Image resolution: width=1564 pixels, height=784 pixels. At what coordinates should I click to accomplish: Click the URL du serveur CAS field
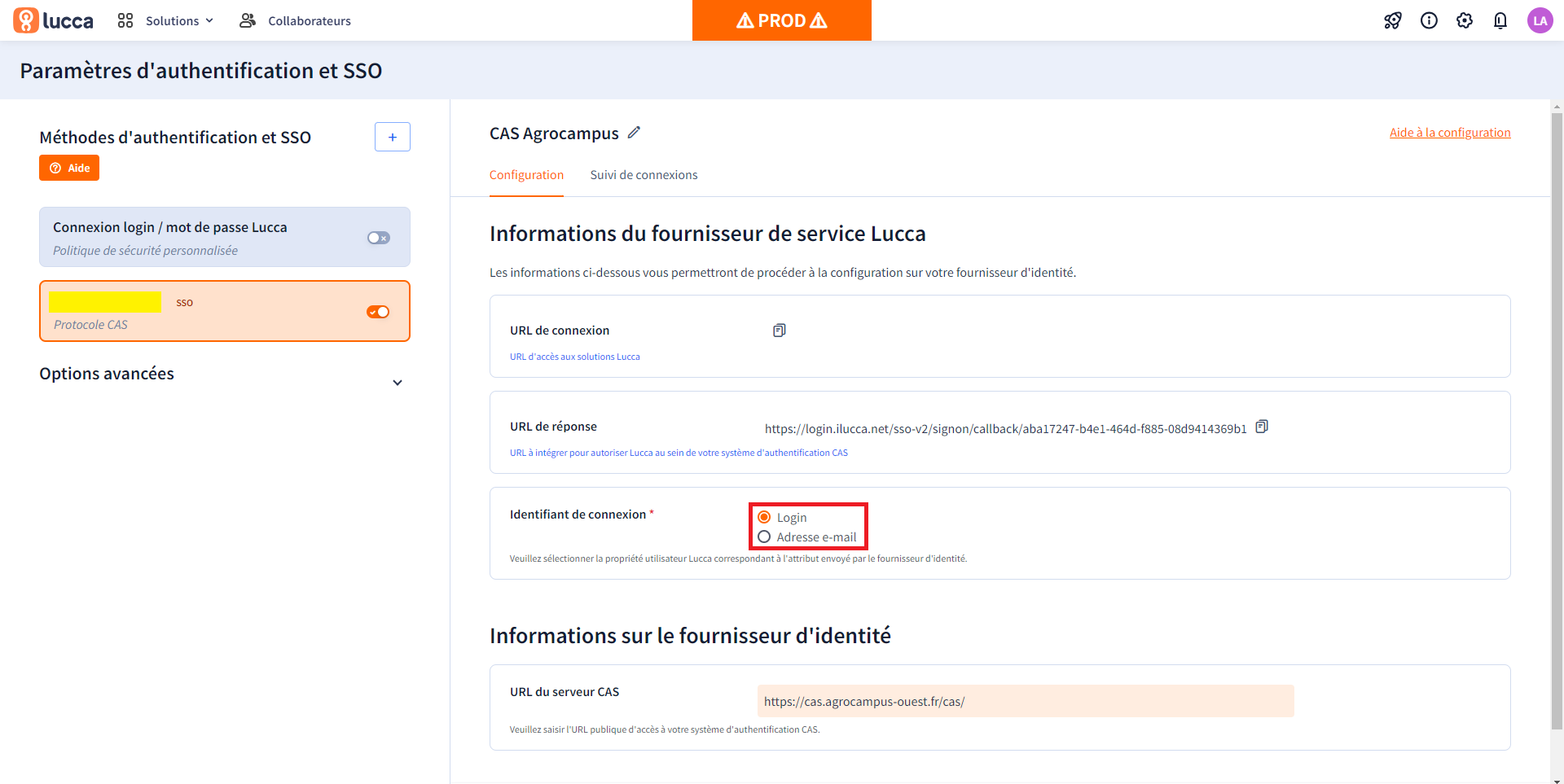[1026, 701]
